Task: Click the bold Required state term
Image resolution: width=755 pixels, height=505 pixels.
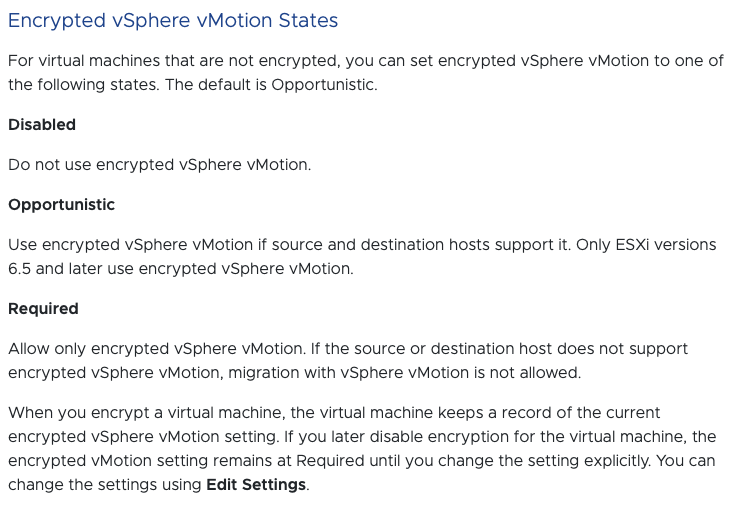Action: 43,309
